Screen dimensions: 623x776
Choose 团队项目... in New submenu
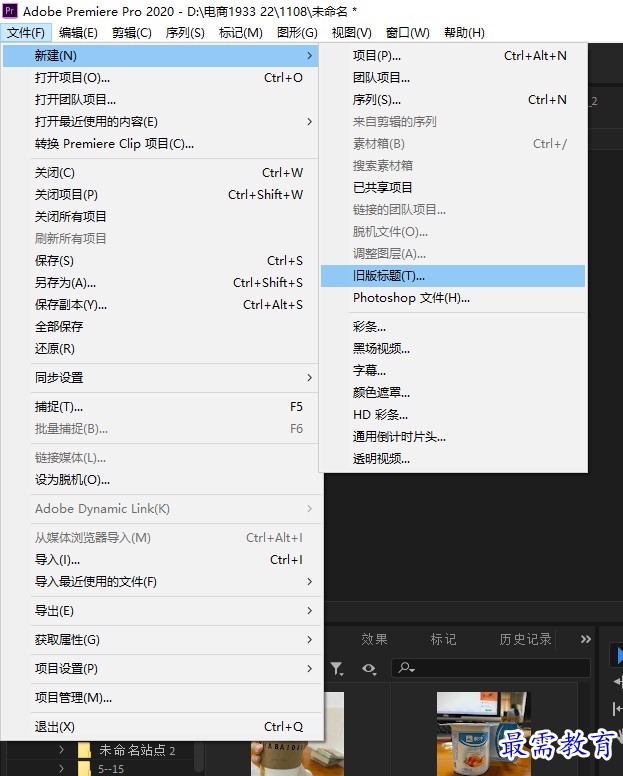(x=453, y=78)
